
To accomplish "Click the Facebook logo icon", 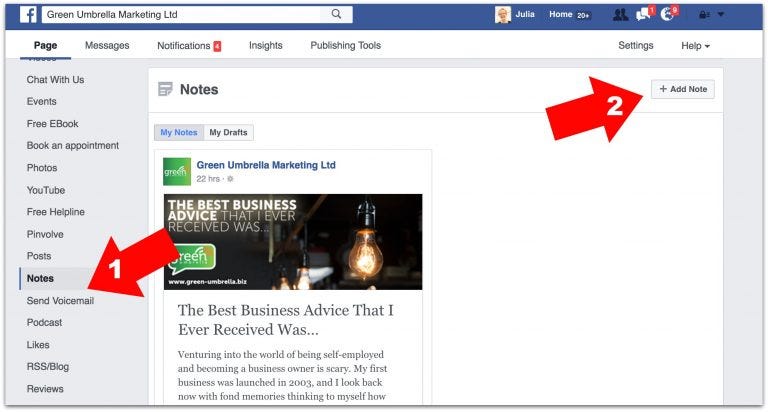I will pos(28,15).
